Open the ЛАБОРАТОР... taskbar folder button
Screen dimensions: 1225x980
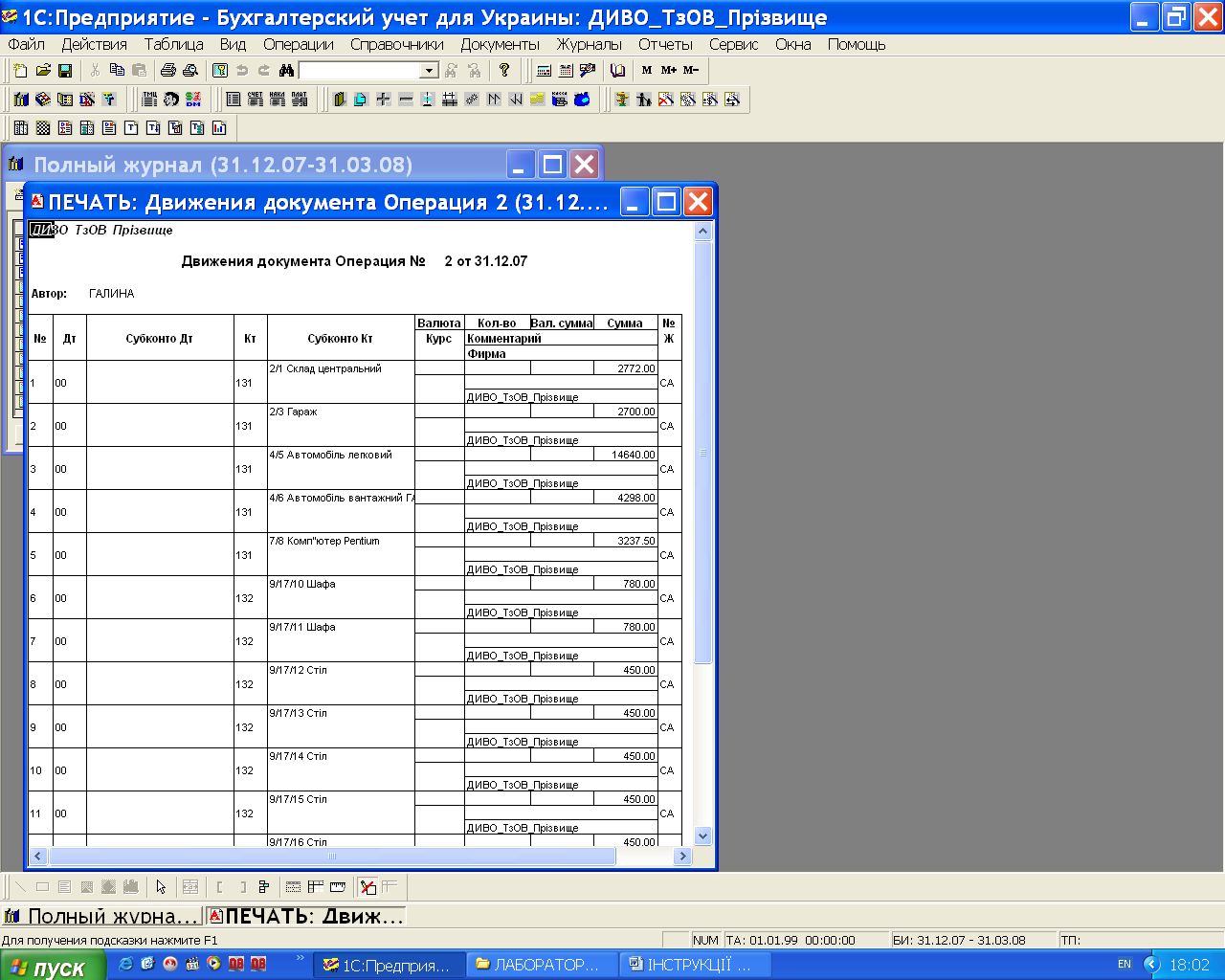click(541, 965)
